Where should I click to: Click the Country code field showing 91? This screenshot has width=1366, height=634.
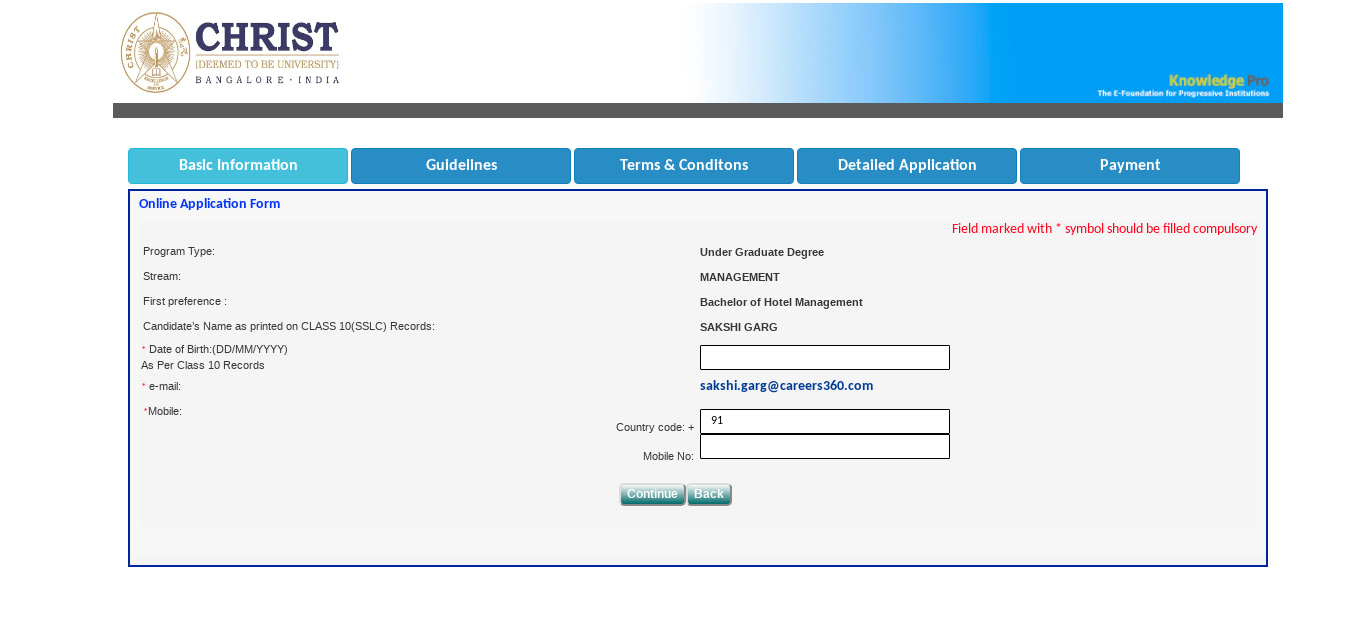(824, 420)
